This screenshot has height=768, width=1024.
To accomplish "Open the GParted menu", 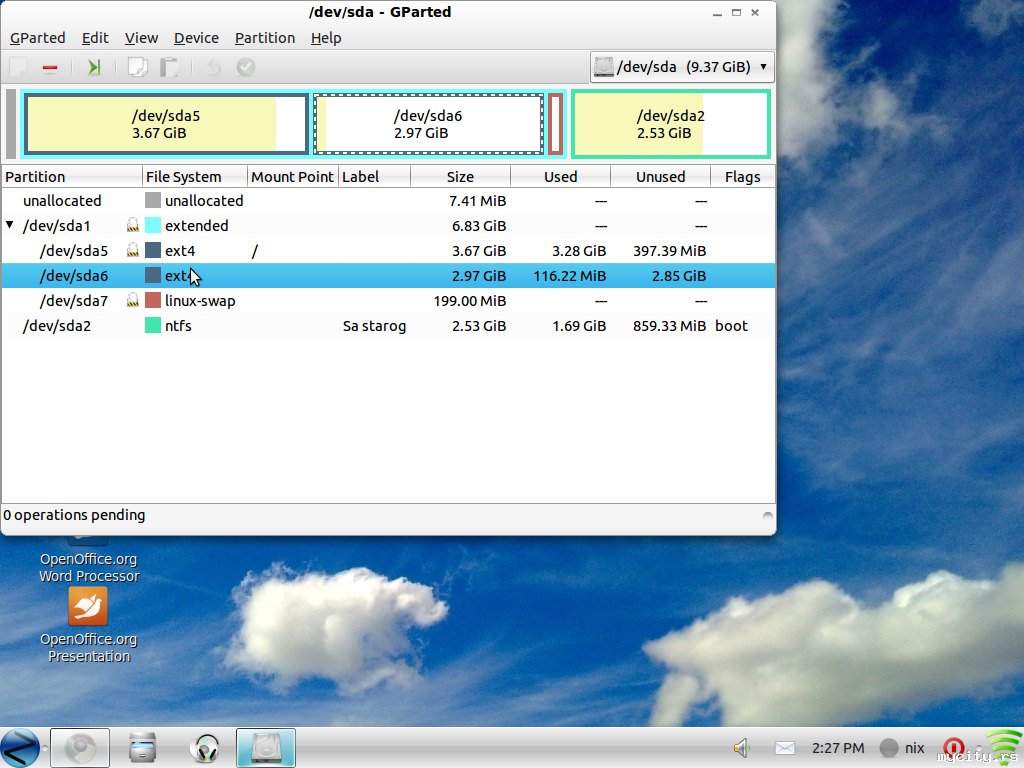I will [37, 38].
